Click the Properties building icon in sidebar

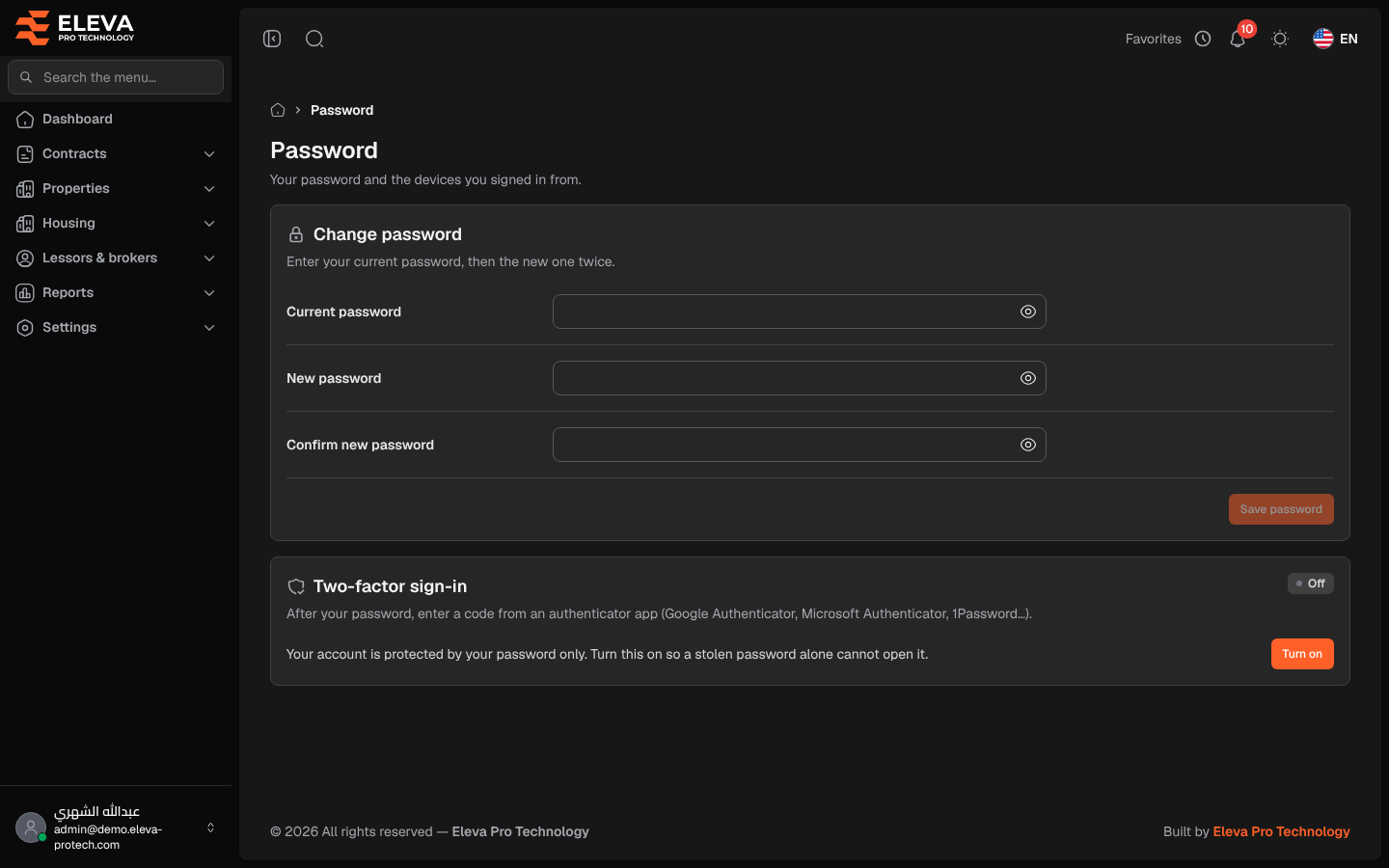click(x=25, y=189)
